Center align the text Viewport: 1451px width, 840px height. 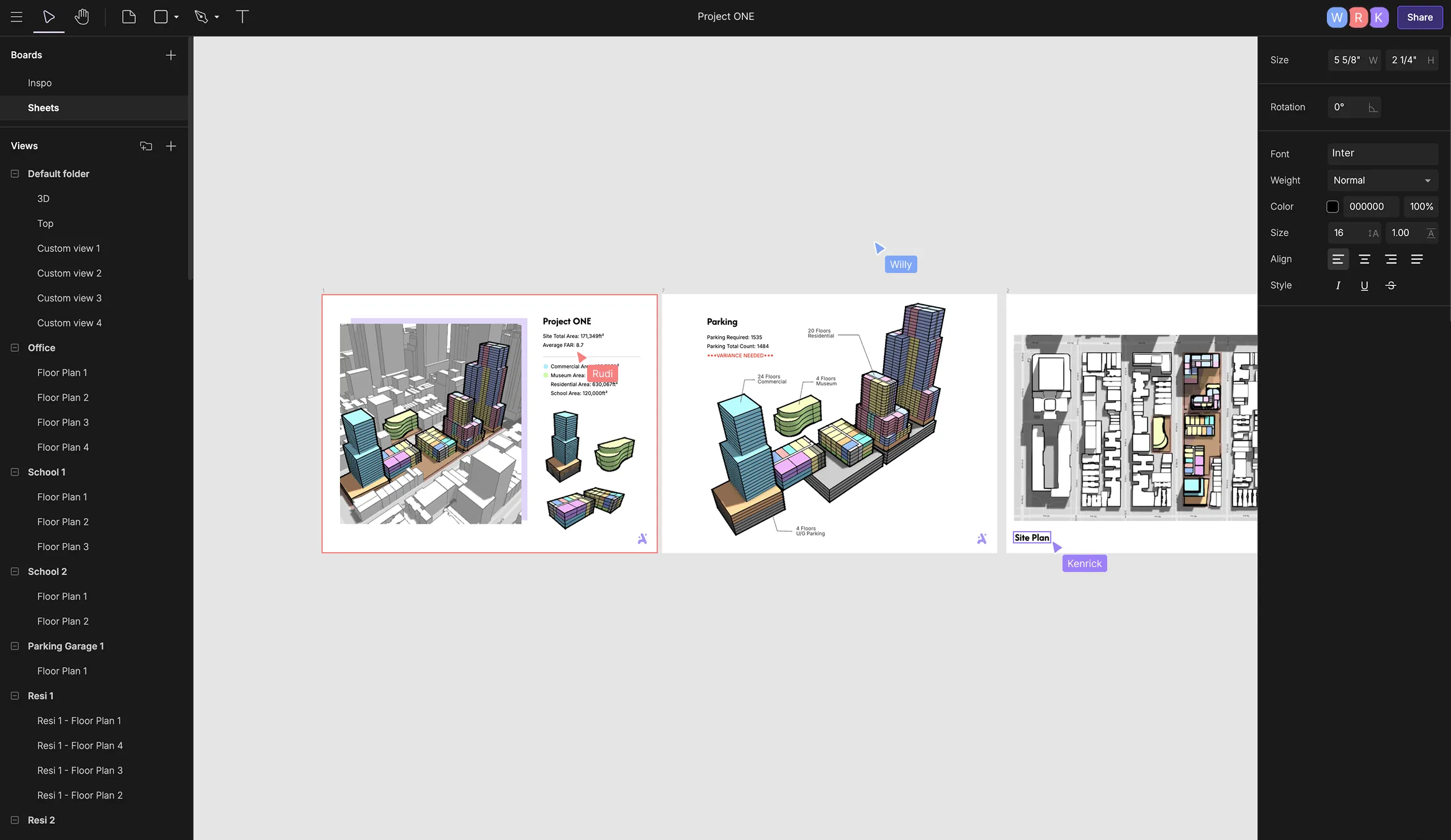coord(1364,259)
